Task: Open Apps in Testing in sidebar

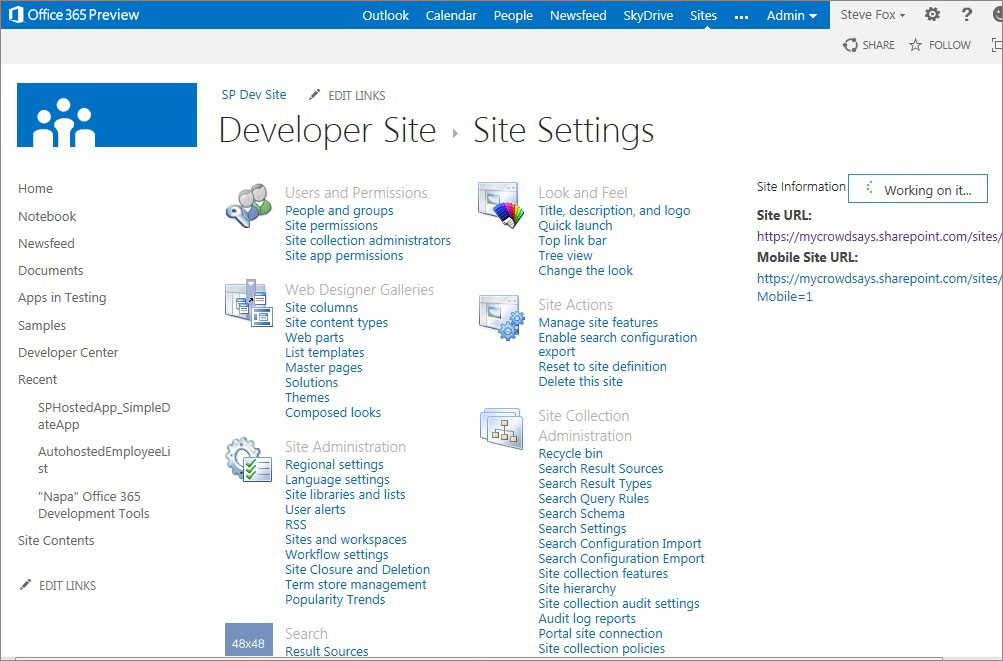Action: tap(62, 298)
